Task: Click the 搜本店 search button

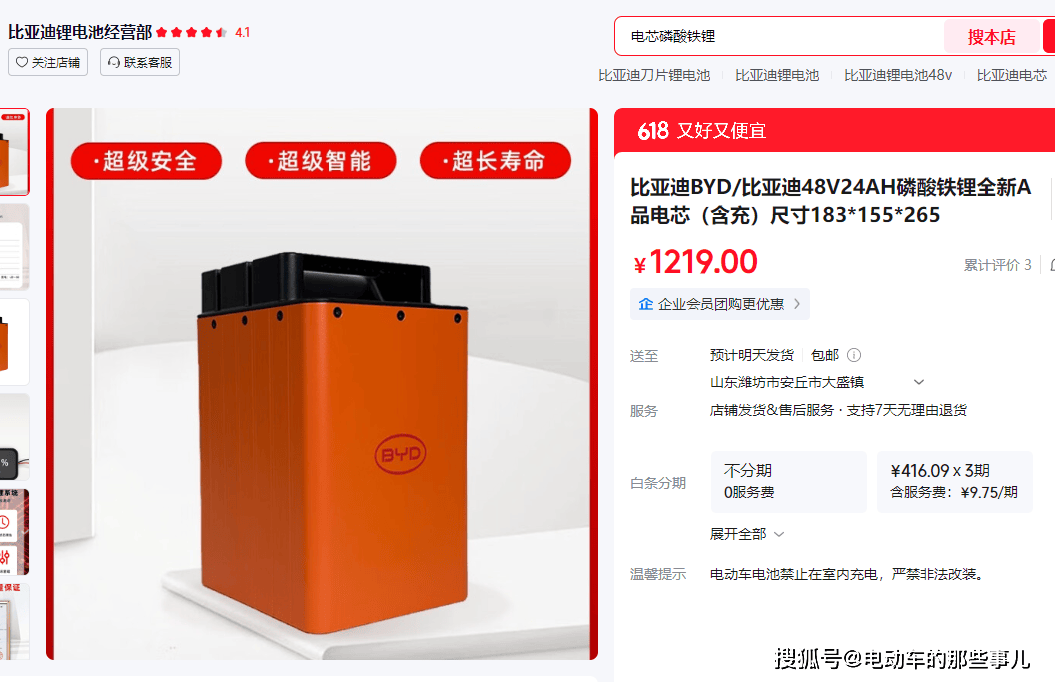Action: tap(992, 37)
